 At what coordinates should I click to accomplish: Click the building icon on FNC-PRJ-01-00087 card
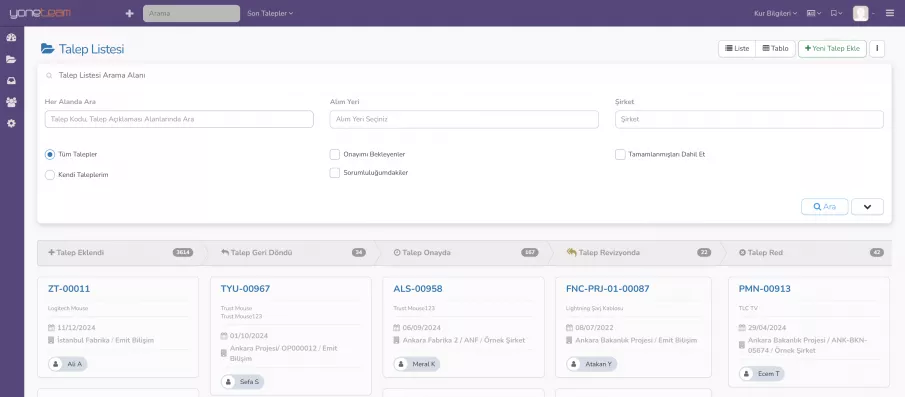[x=569, y=340]
